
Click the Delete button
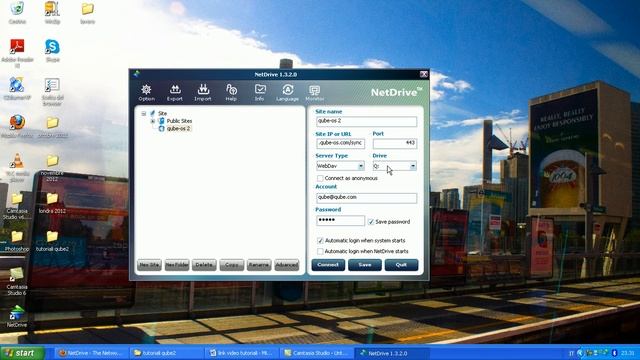(x=204, y=265)
